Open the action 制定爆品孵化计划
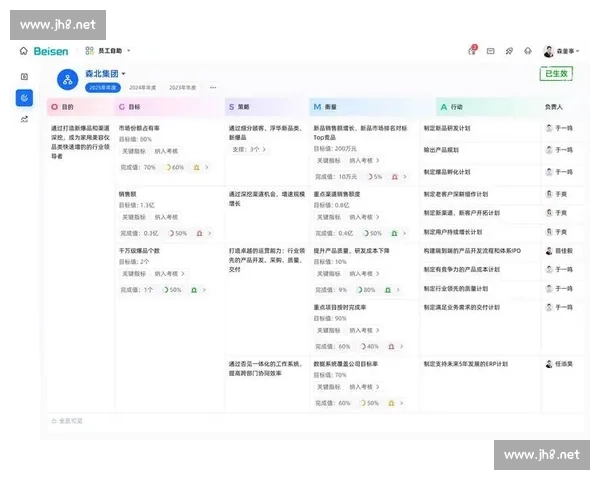600x480 pixels. click(x=447, y=172)
